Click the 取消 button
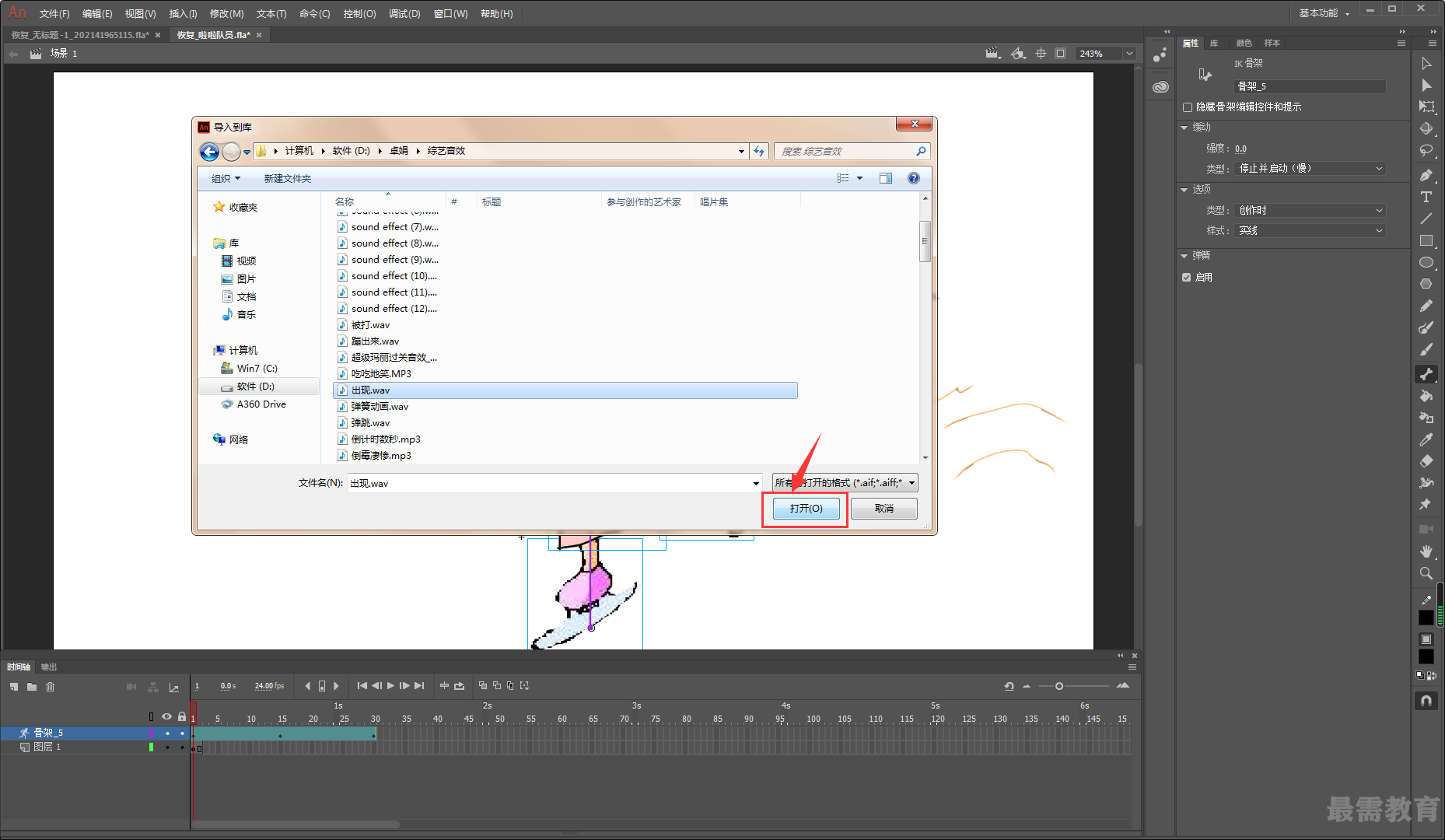The image size is (1445, 840). [x=884, y=509]
